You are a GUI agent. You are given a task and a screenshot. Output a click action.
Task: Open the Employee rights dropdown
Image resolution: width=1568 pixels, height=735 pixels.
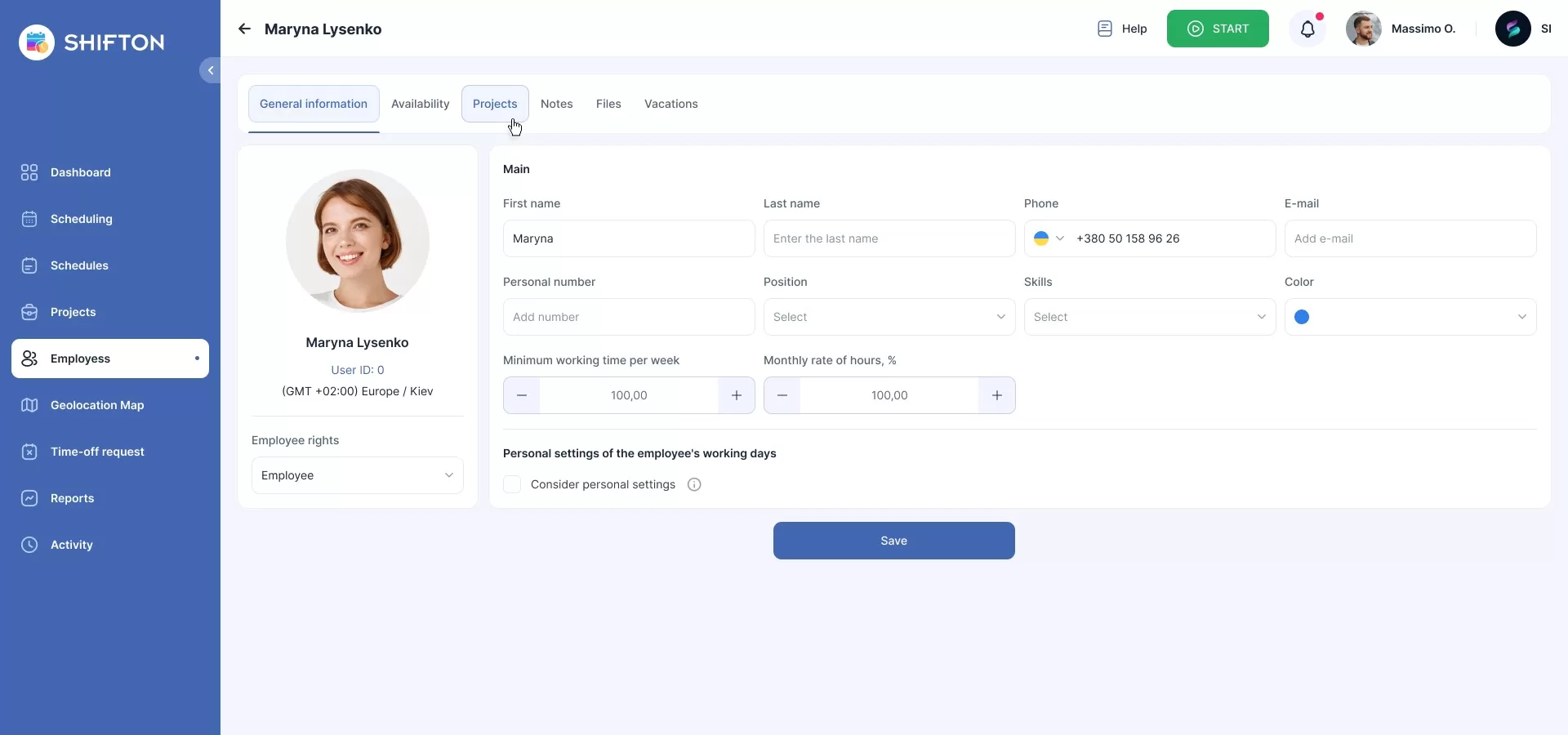(357, 475)
